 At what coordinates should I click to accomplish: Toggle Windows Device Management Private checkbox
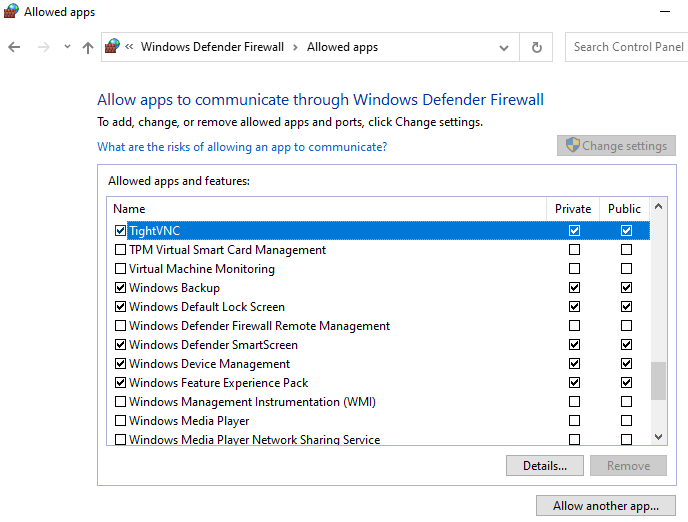pyautogui.click(x=574, y=364)
